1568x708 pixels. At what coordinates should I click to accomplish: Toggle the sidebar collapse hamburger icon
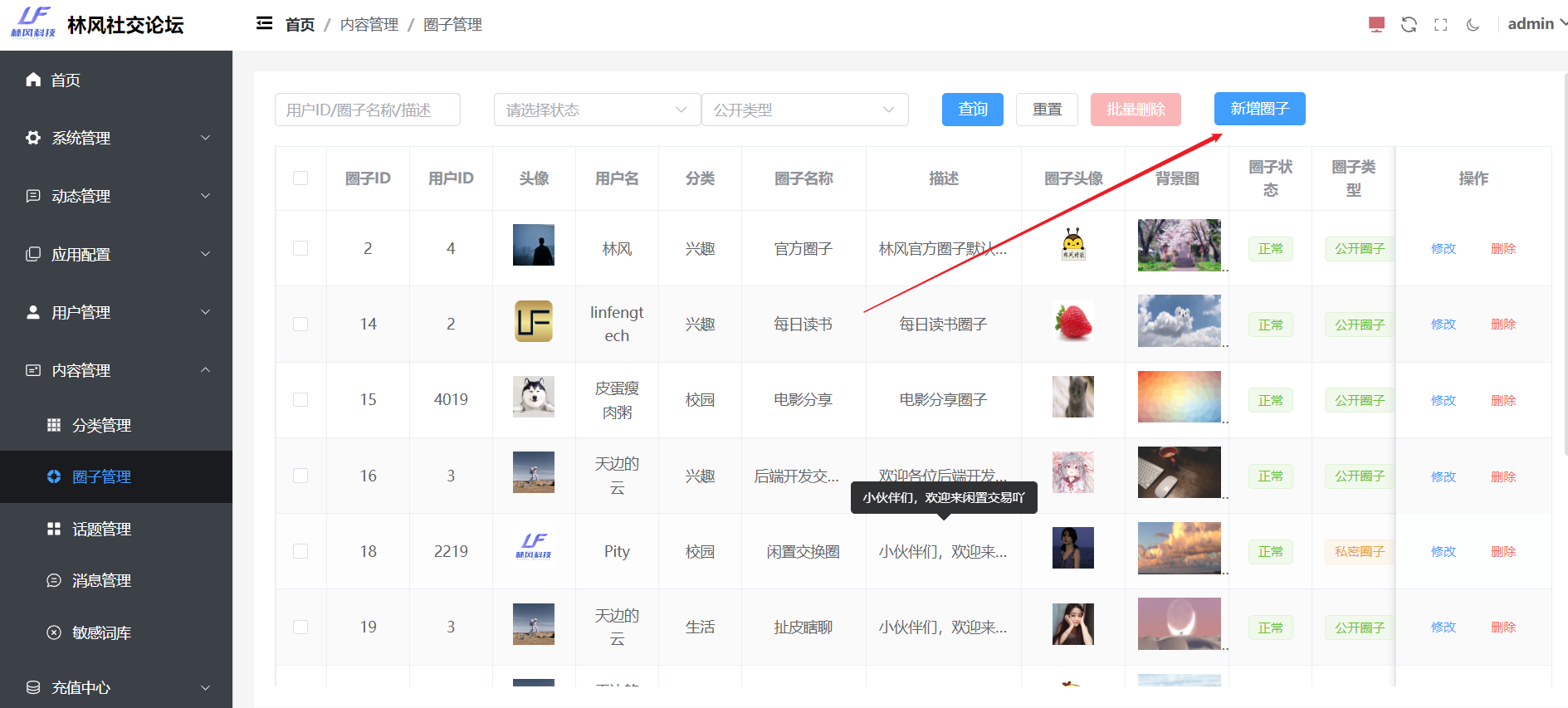pos(264,23)
